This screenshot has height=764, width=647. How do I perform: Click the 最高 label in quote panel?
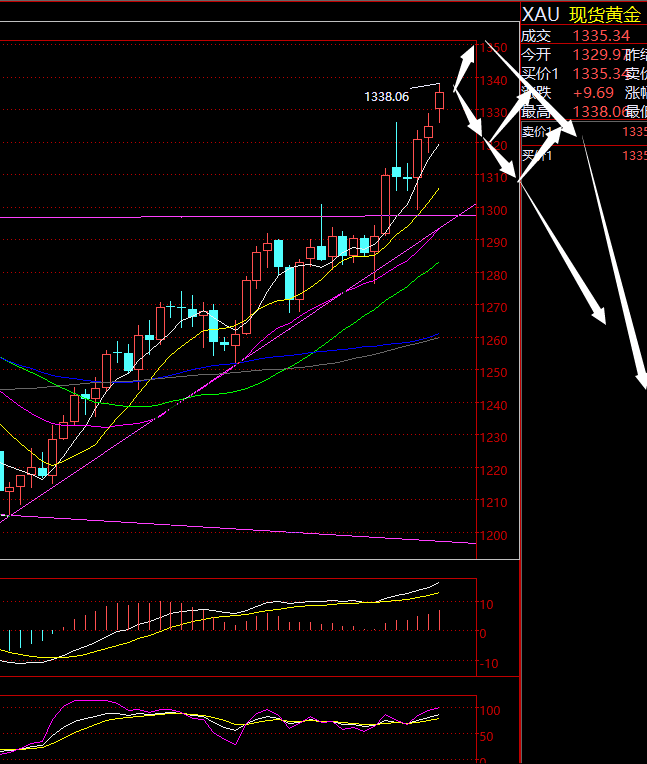536,111
